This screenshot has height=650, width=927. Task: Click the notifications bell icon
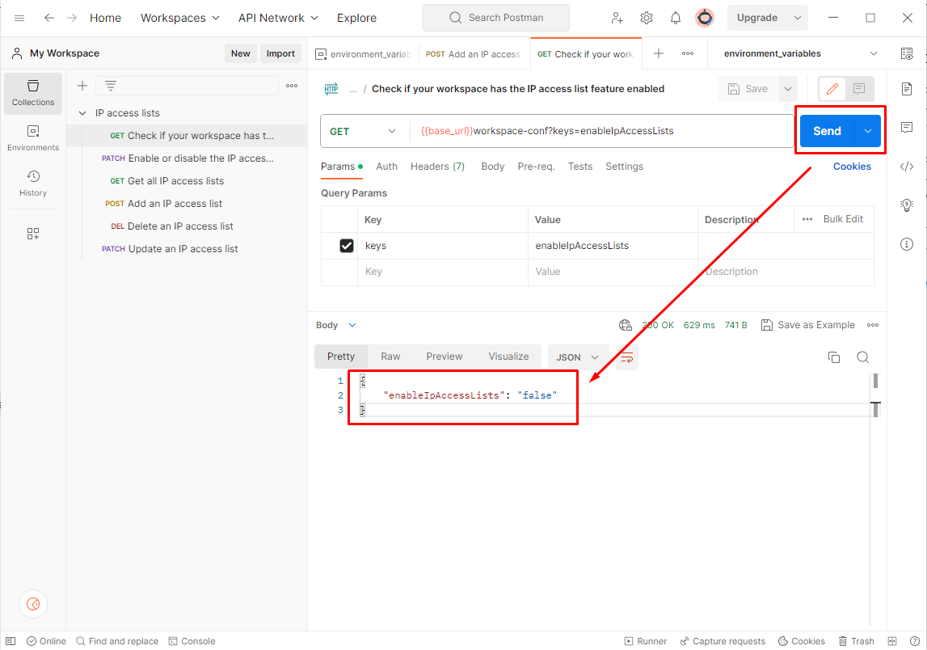pos(675,18)
